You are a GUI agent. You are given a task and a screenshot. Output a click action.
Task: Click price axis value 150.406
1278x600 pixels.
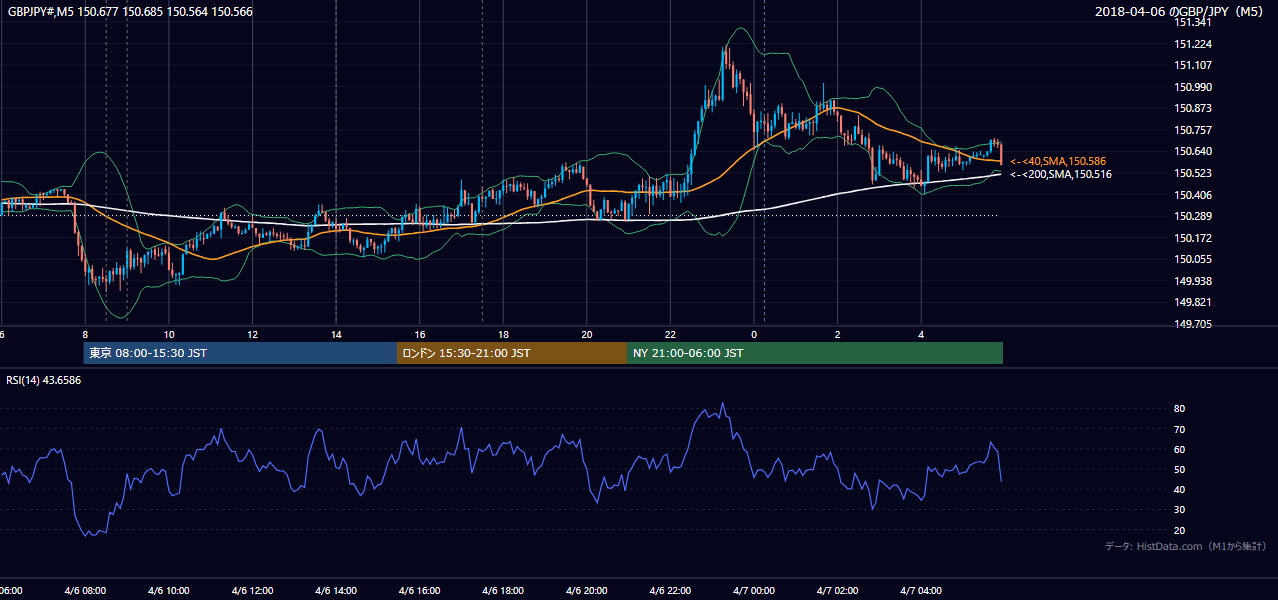[x=1193, y=195]
